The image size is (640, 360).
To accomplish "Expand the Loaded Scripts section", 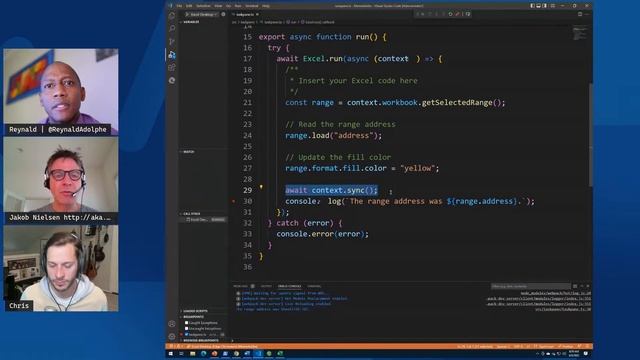I will (x=203, y=311).
